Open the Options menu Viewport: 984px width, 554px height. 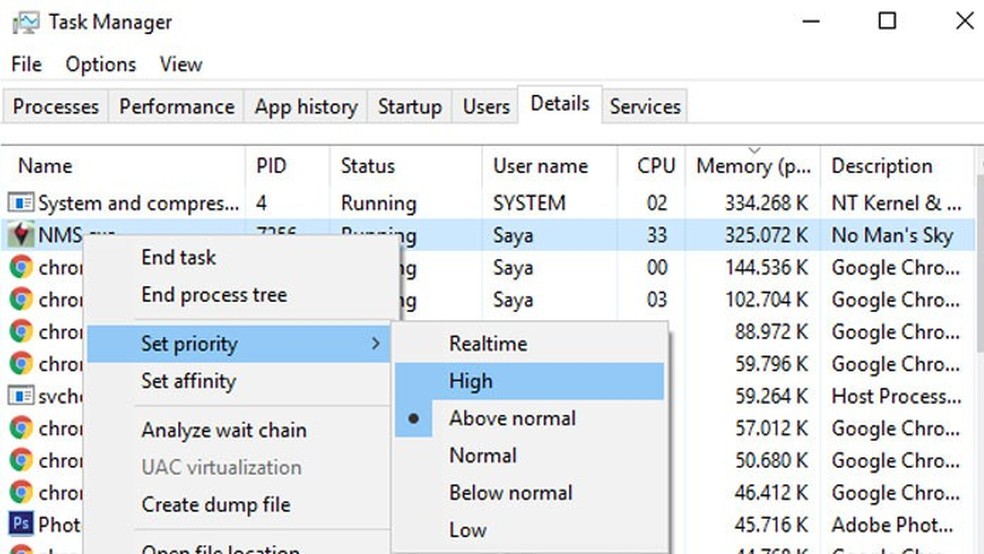point(100,64)
